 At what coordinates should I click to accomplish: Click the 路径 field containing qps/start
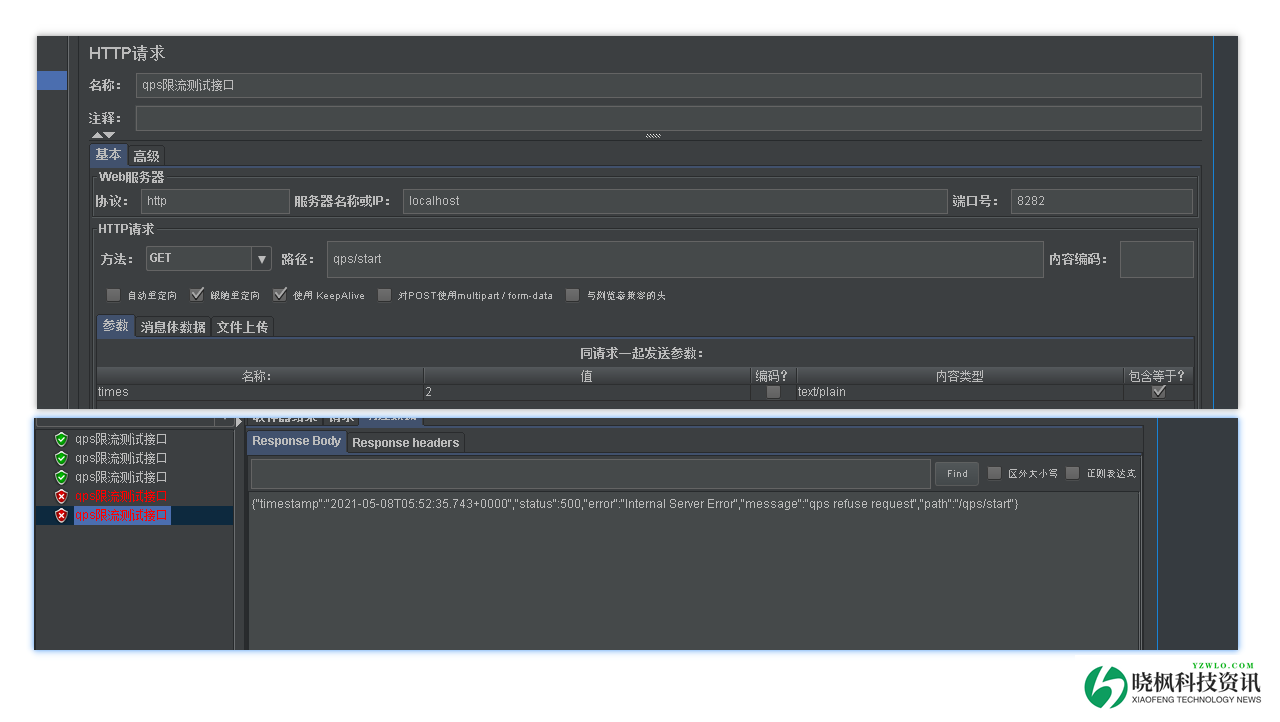tap(684, 259)
